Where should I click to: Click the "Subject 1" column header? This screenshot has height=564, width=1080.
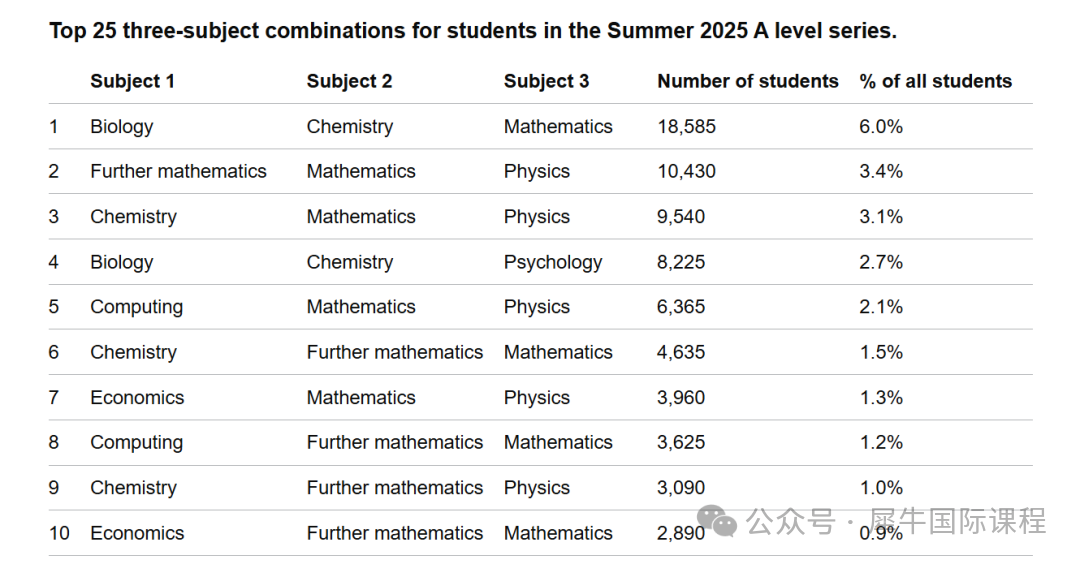[x=132, y=82]
